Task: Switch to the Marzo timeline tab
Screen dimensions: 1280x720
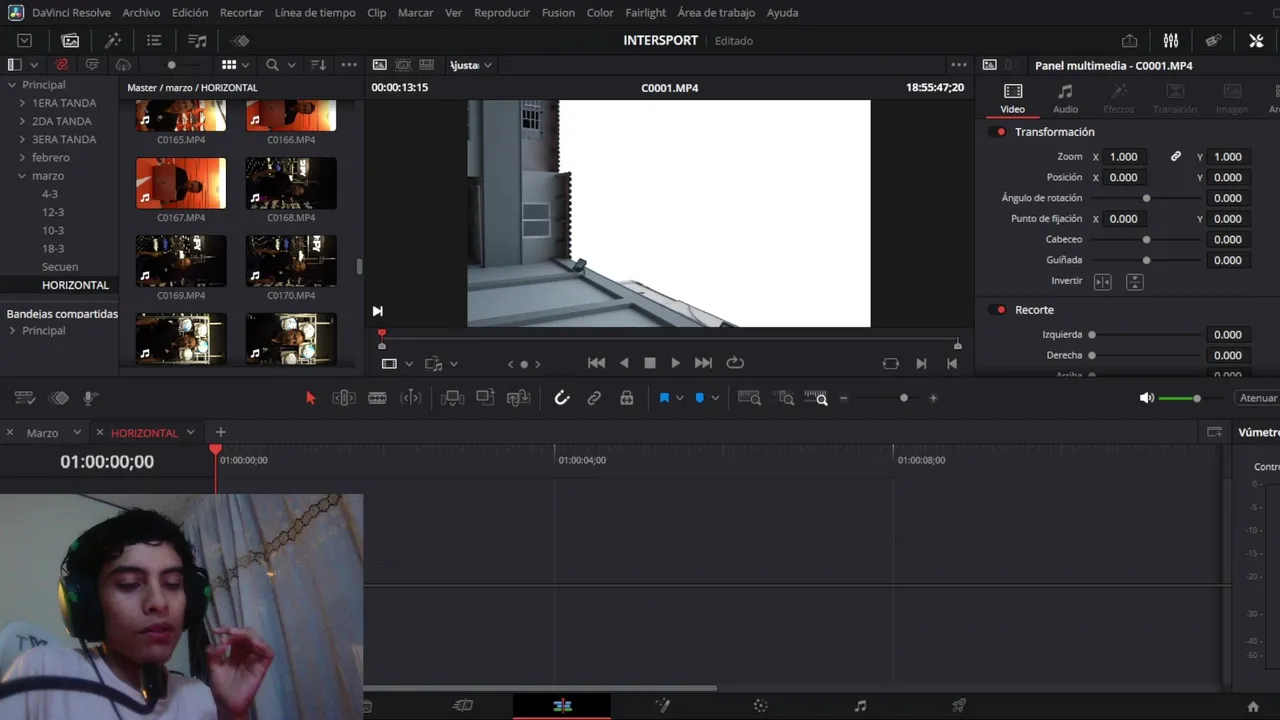Action: 42,433
